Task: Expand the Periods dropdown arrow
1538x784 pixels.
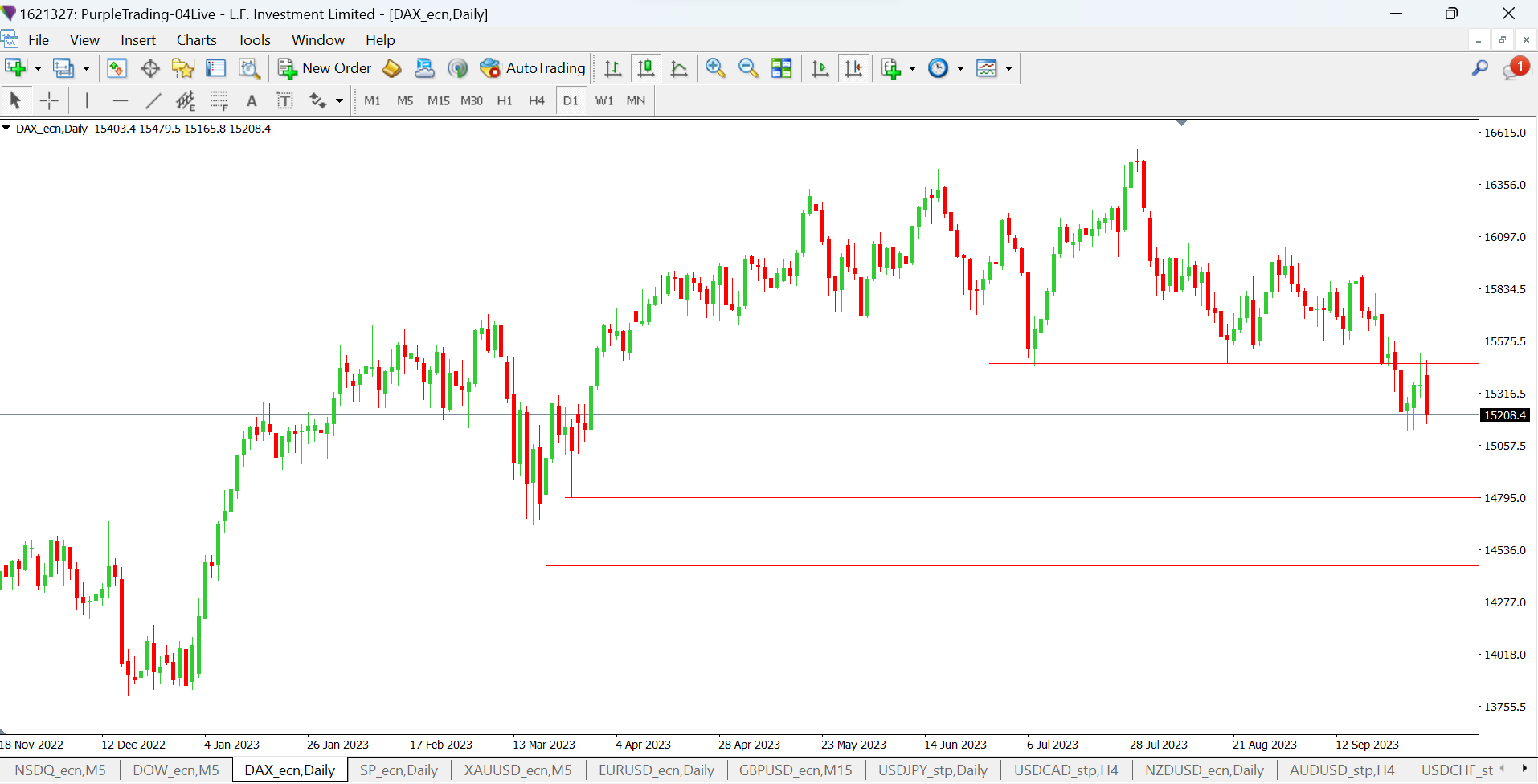Action: coord(960,68)
